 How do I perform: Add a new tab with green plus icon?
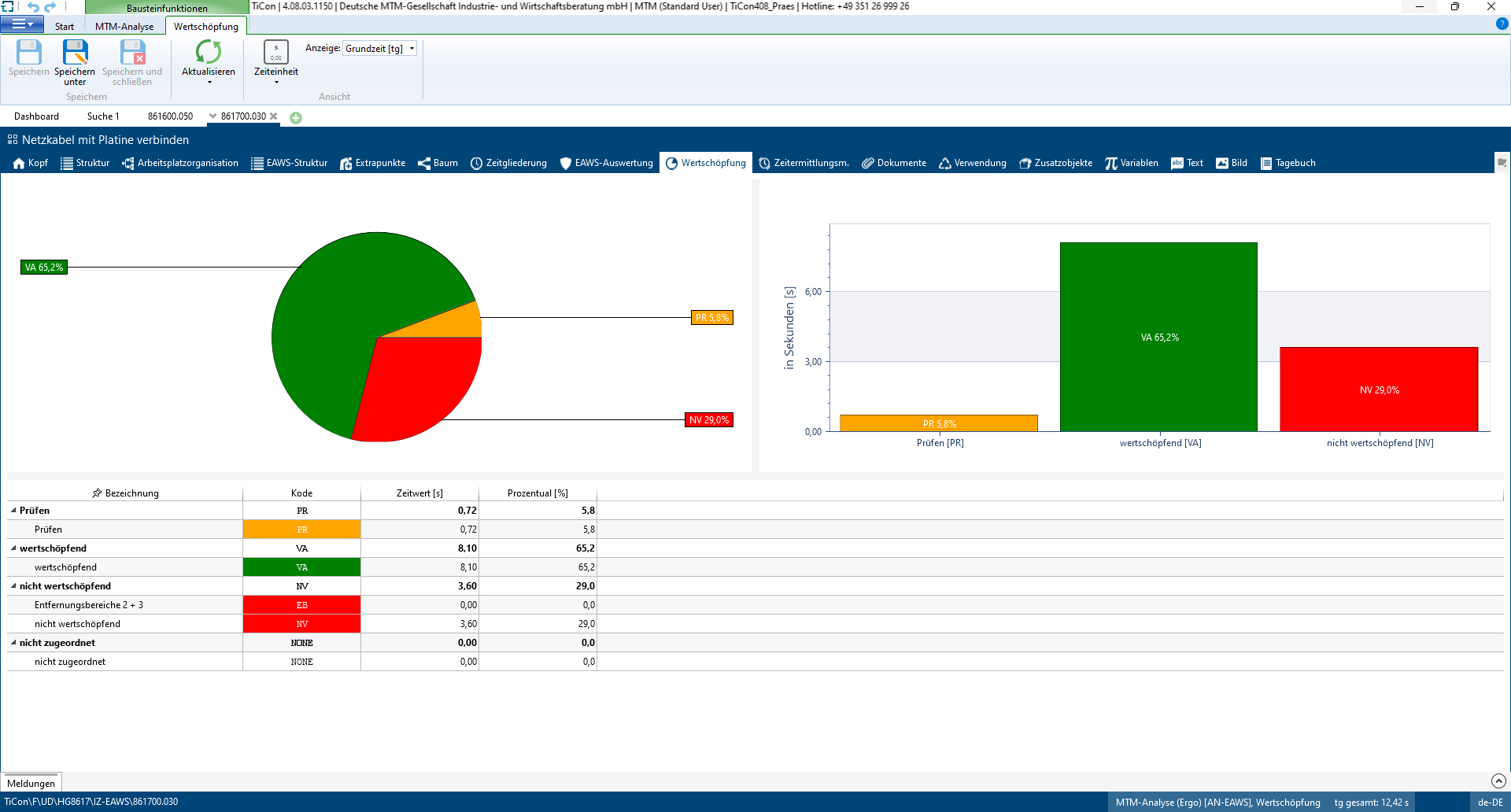click(296, 118)
